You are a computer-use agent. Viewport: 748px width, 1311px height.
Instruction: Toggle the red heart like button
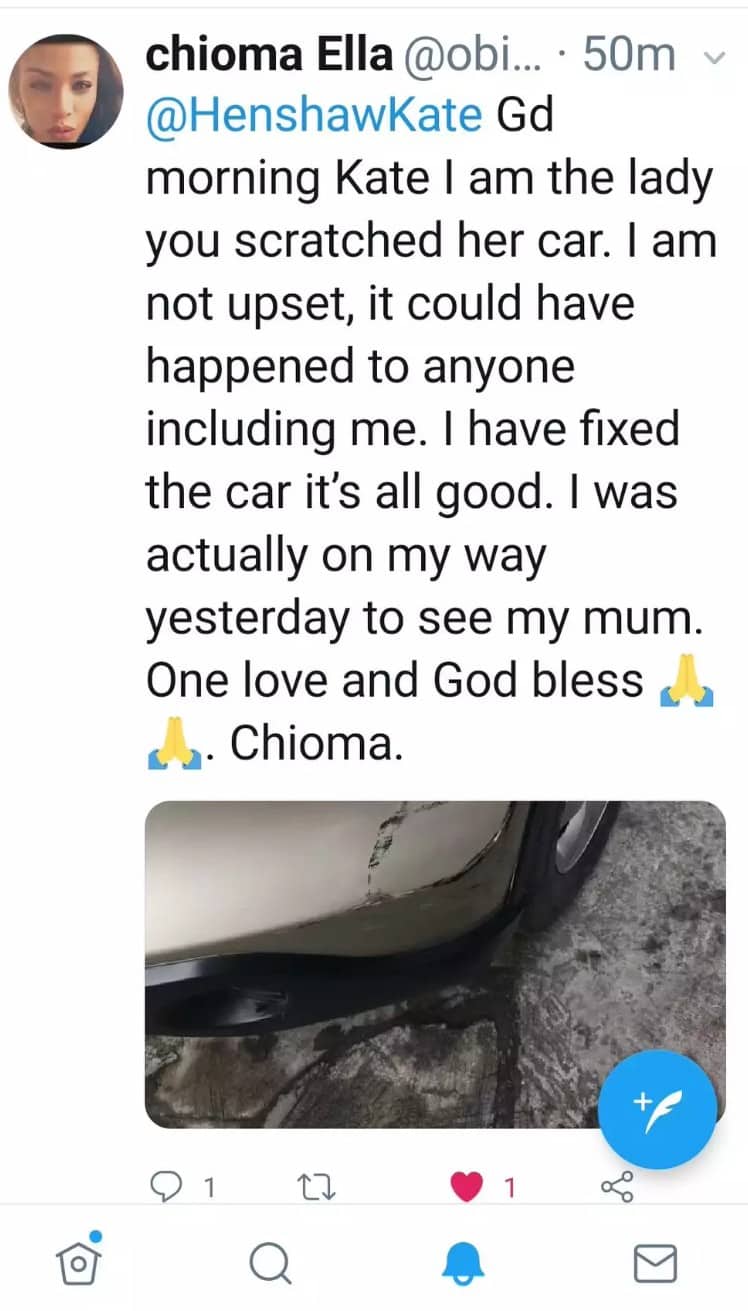466,1187
